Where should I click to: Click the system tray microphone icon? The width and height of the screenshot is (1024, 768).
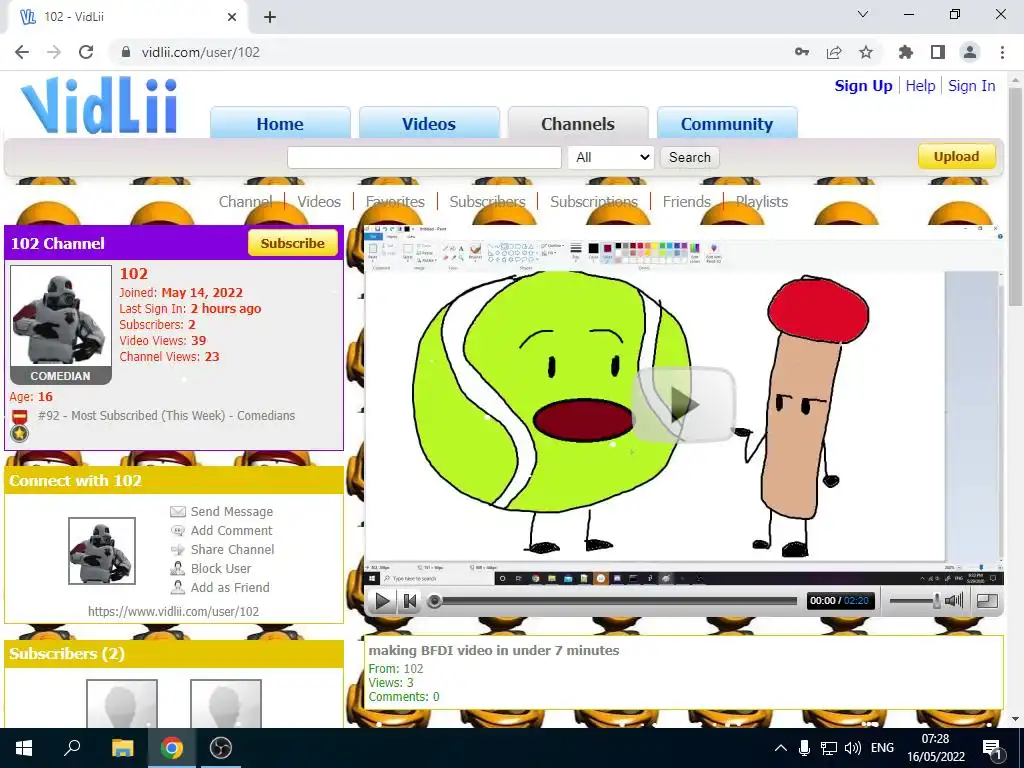click(x=805, y=748)
